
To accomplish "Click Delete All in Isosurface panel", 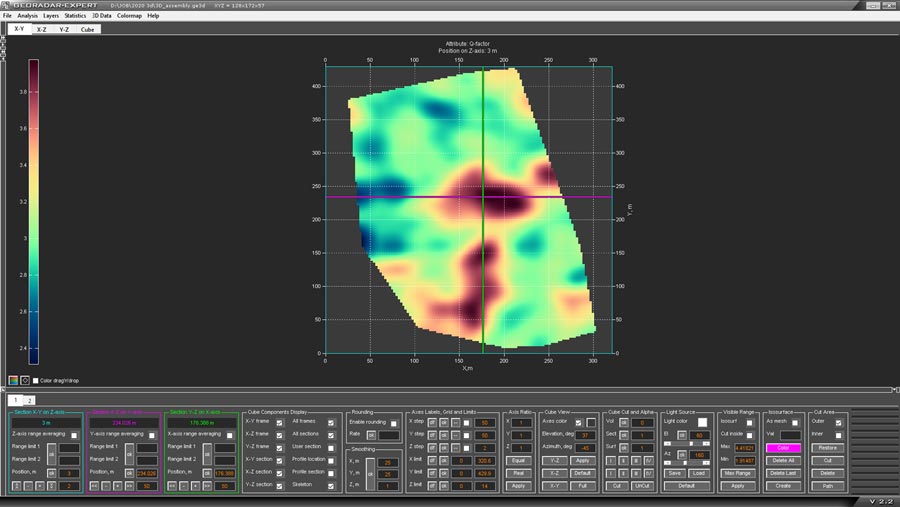I will tap(783, 460).
